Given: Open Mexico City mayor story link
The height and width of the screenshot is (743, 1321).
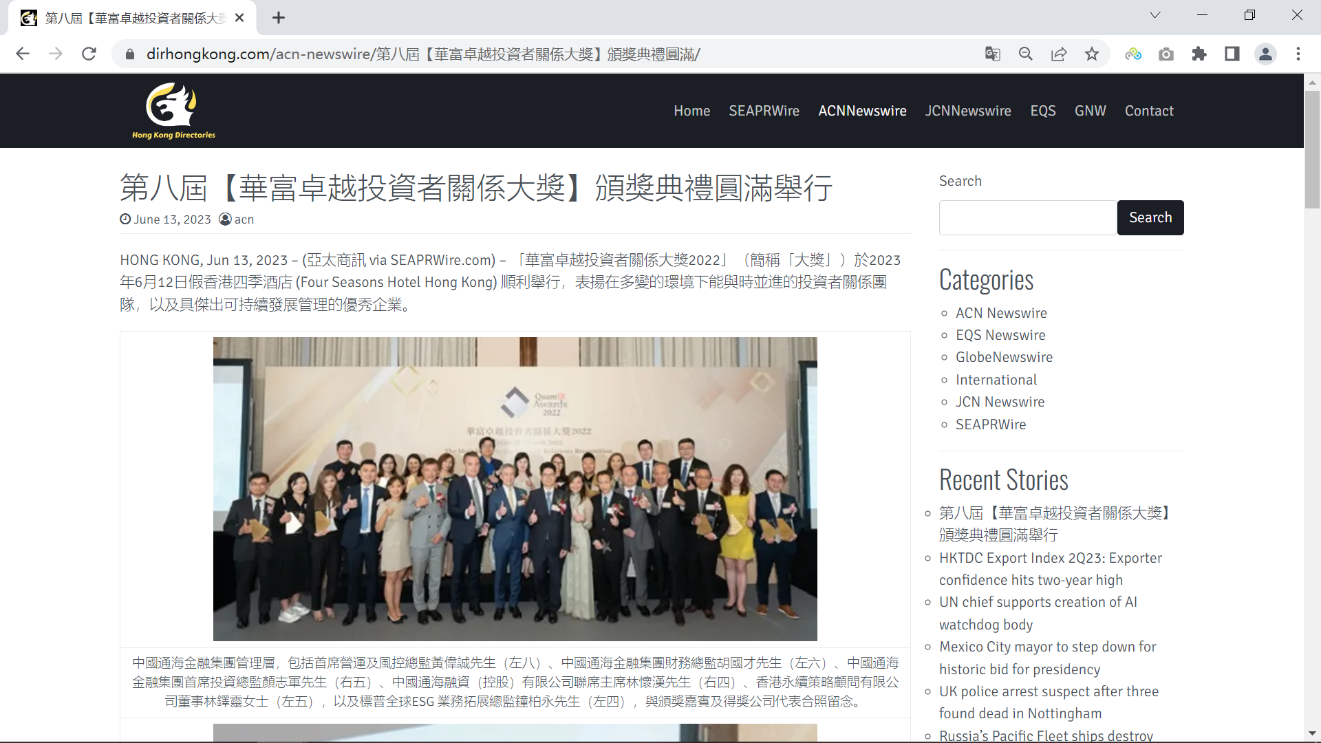Looking at the screenshot, I should (x=1047, y=658).
